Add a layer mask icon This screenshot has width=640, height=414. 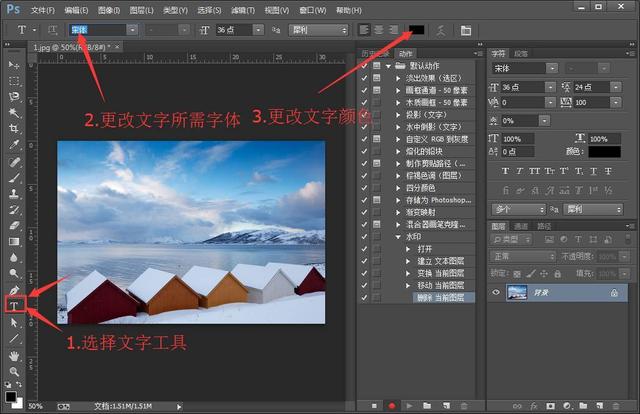coord(550,406)
